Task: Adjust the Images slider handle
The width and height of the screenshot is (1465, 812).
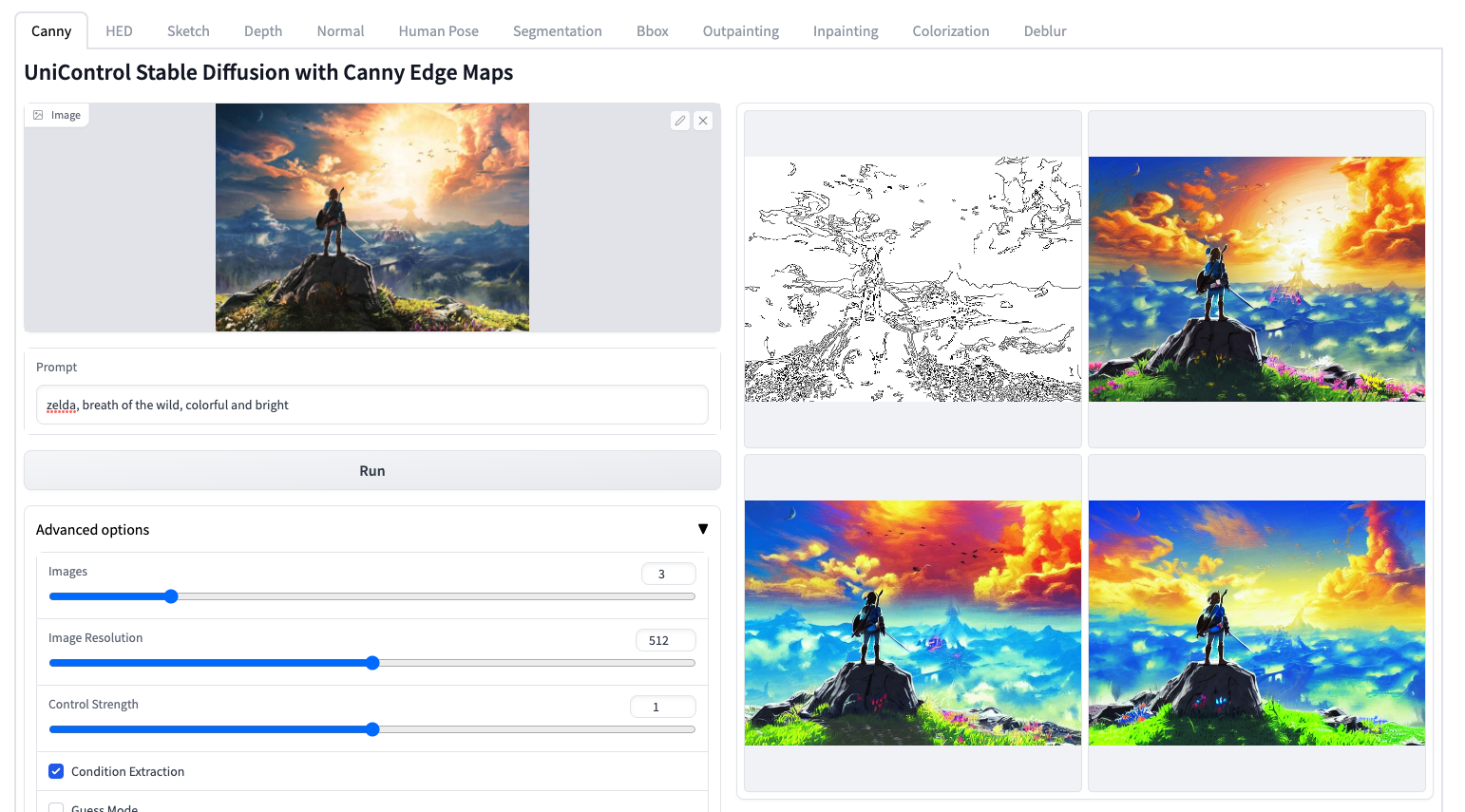Action: tap(171, 596)
